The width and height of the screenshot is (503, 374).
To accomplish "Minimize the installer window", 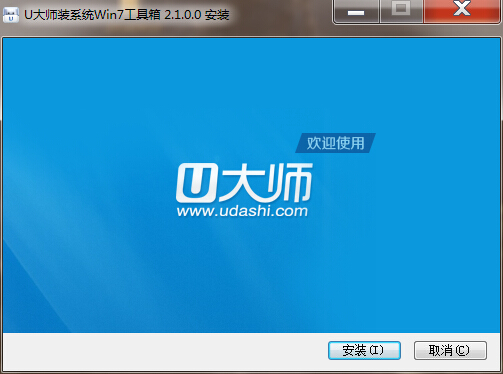I will (x=356, y=12).
